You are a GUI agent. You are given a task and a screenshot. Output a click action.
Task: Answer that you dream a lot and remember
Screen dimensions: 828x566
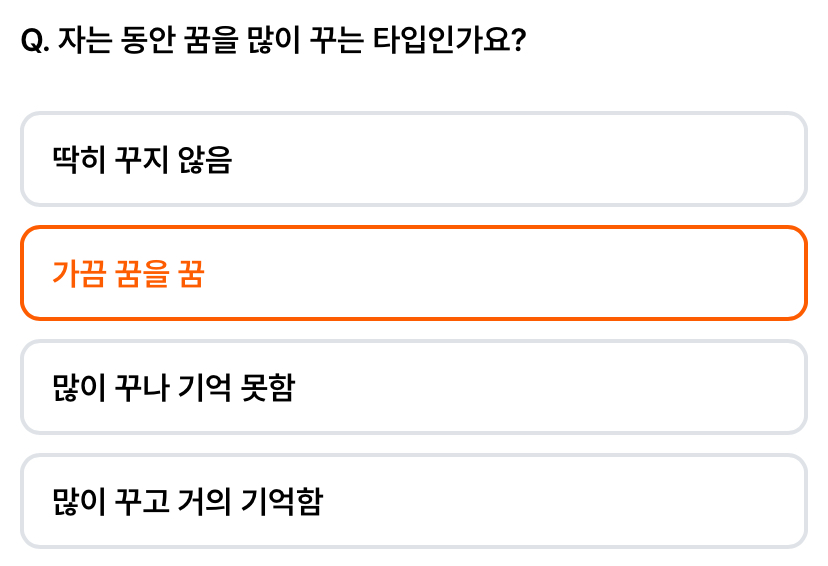(x=414, y=501)
